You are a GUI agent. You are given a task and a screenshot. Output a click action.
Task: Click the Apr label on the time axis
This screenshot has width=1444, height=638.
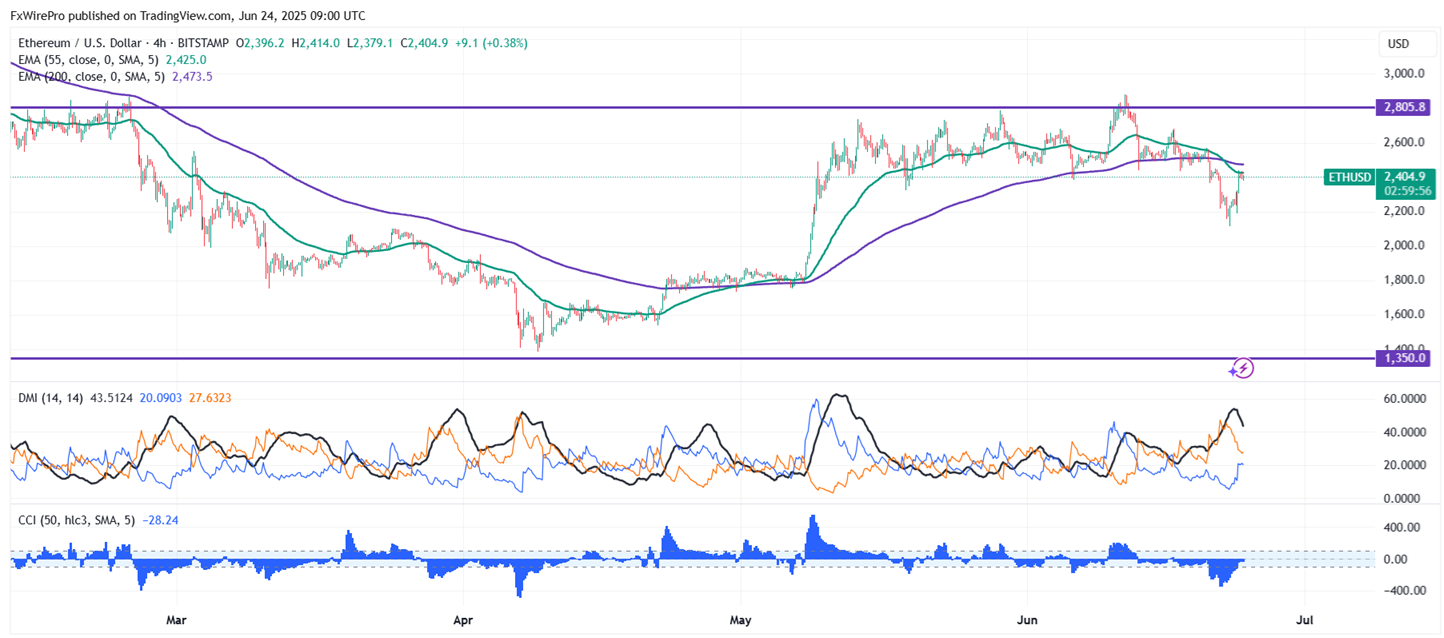[x=463, y=621]
